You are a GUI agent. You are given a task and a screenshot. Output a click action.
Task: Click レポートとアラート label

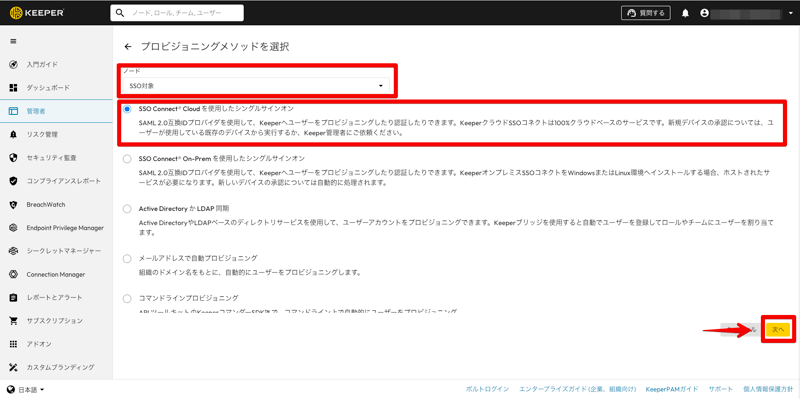pyautogui.click(x=54, y=297)
